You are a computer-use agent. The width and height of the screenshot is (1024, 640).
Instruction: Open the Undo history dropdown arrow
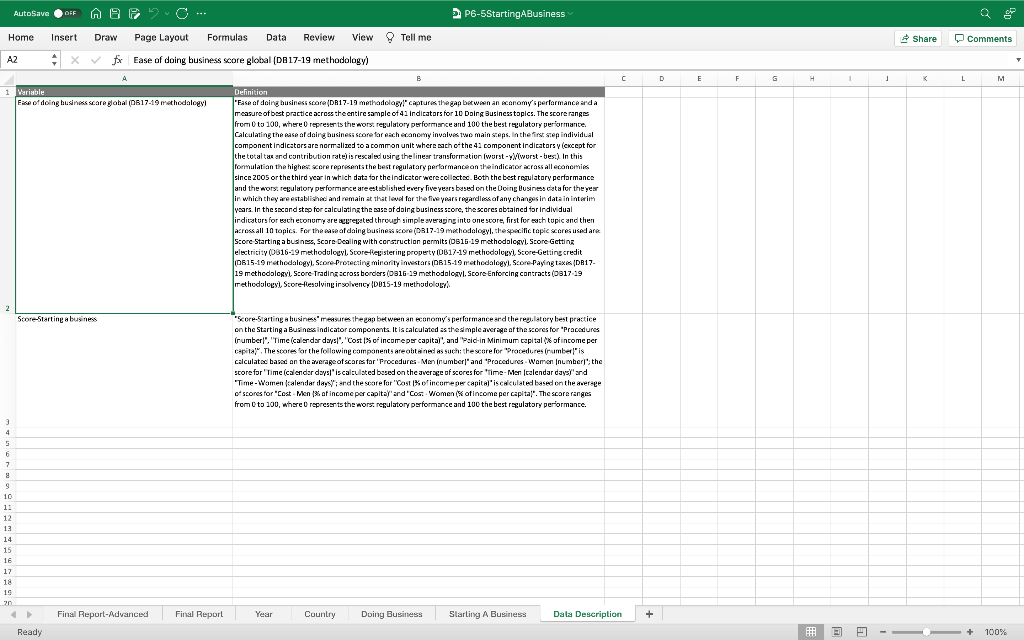[x=167, y=13]
